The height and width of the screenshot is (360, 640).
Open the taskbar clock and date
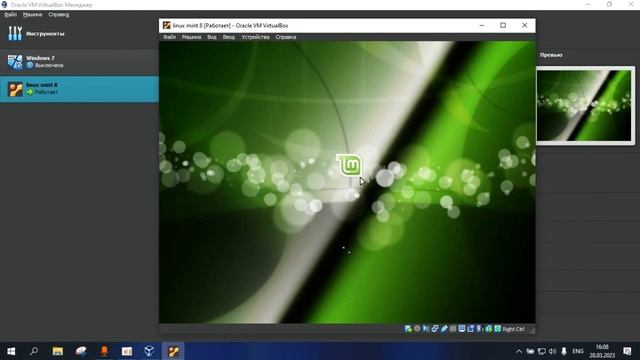tap(602, 351)
